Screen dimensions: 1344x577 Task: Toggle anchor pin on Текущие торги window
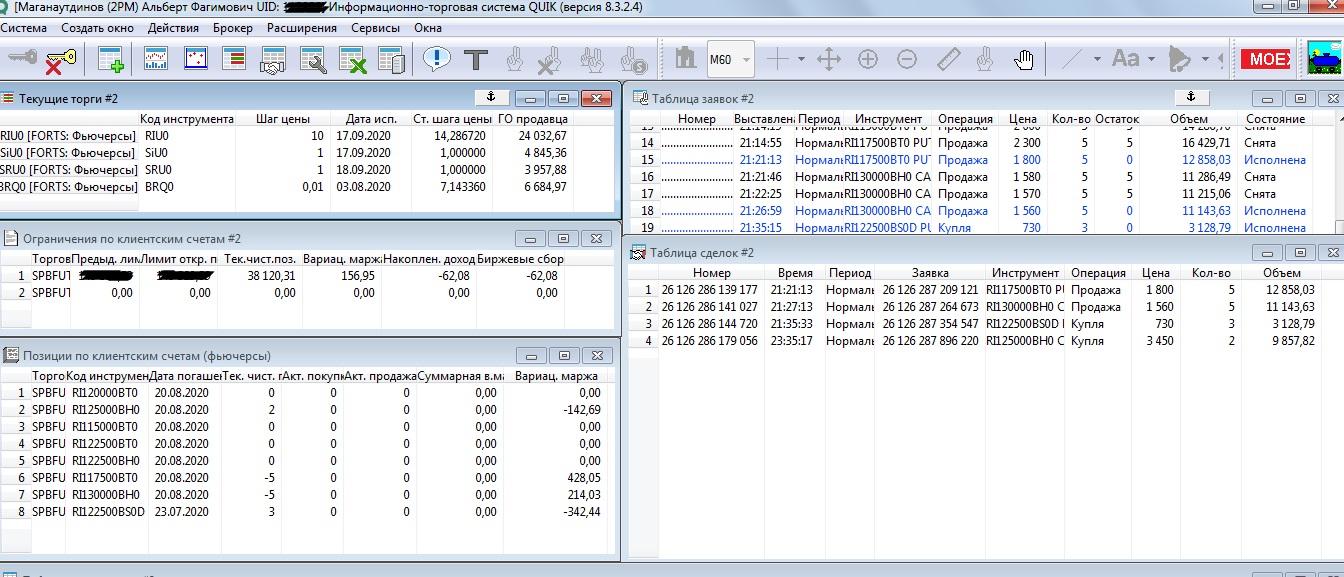pos(491,98)
